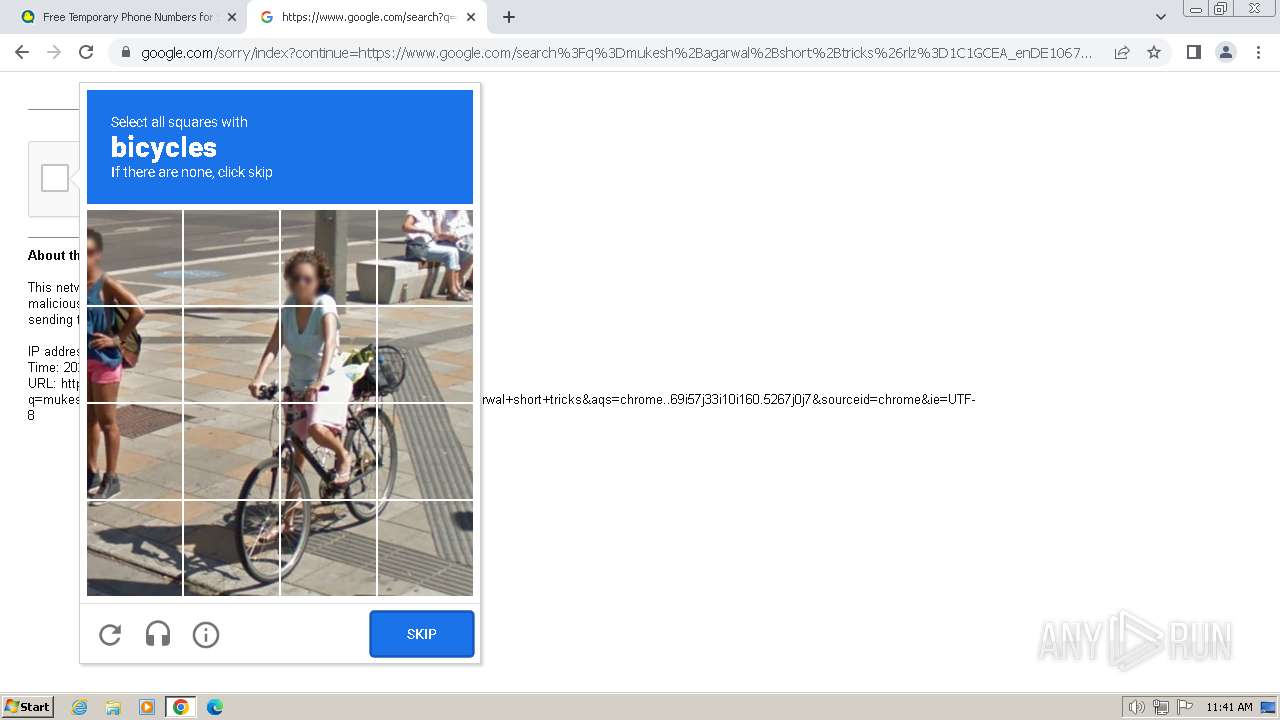Open the tab search dropdown chevron
Viewport: 1280px width, 720px height.
(1161, 17)
